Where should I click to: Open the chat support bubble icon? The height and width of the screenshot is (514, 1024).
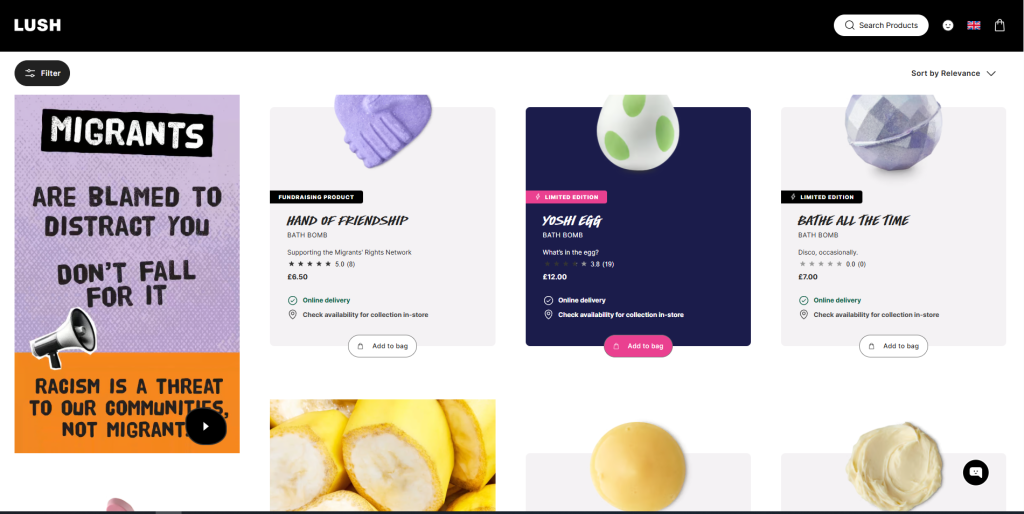976,472
